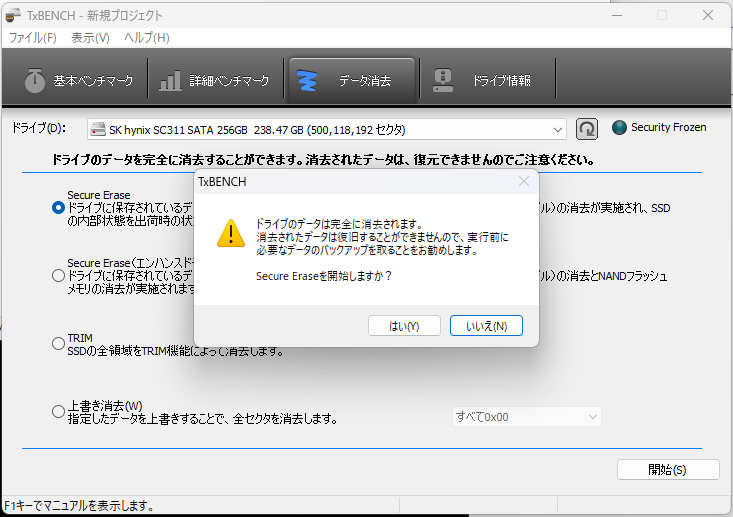Close the TxBENCH confirmation dialog
Image resolution: width=733 pixels, height=517 pixels.
[523, 182]
